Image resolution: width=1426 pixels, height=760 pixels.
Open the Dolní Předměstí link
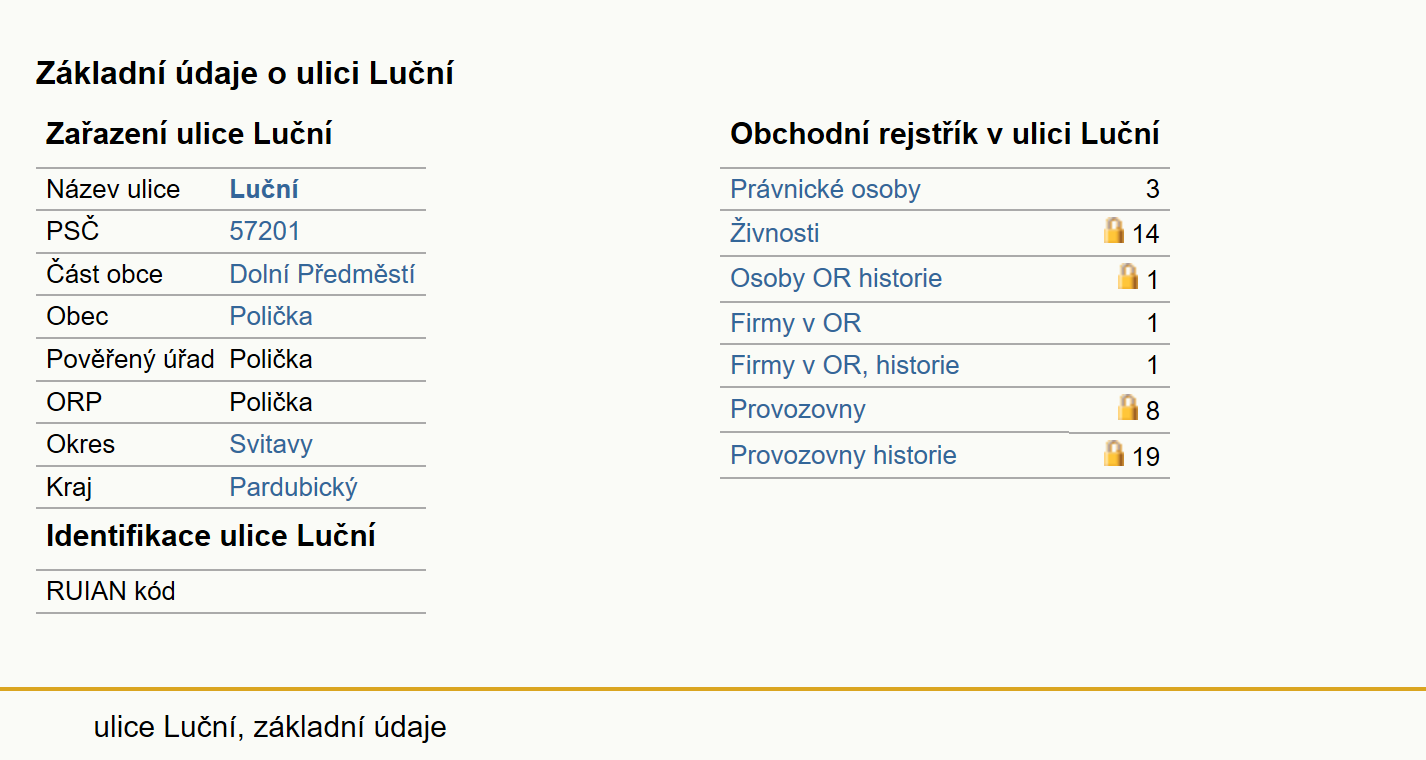pos(322,274)
